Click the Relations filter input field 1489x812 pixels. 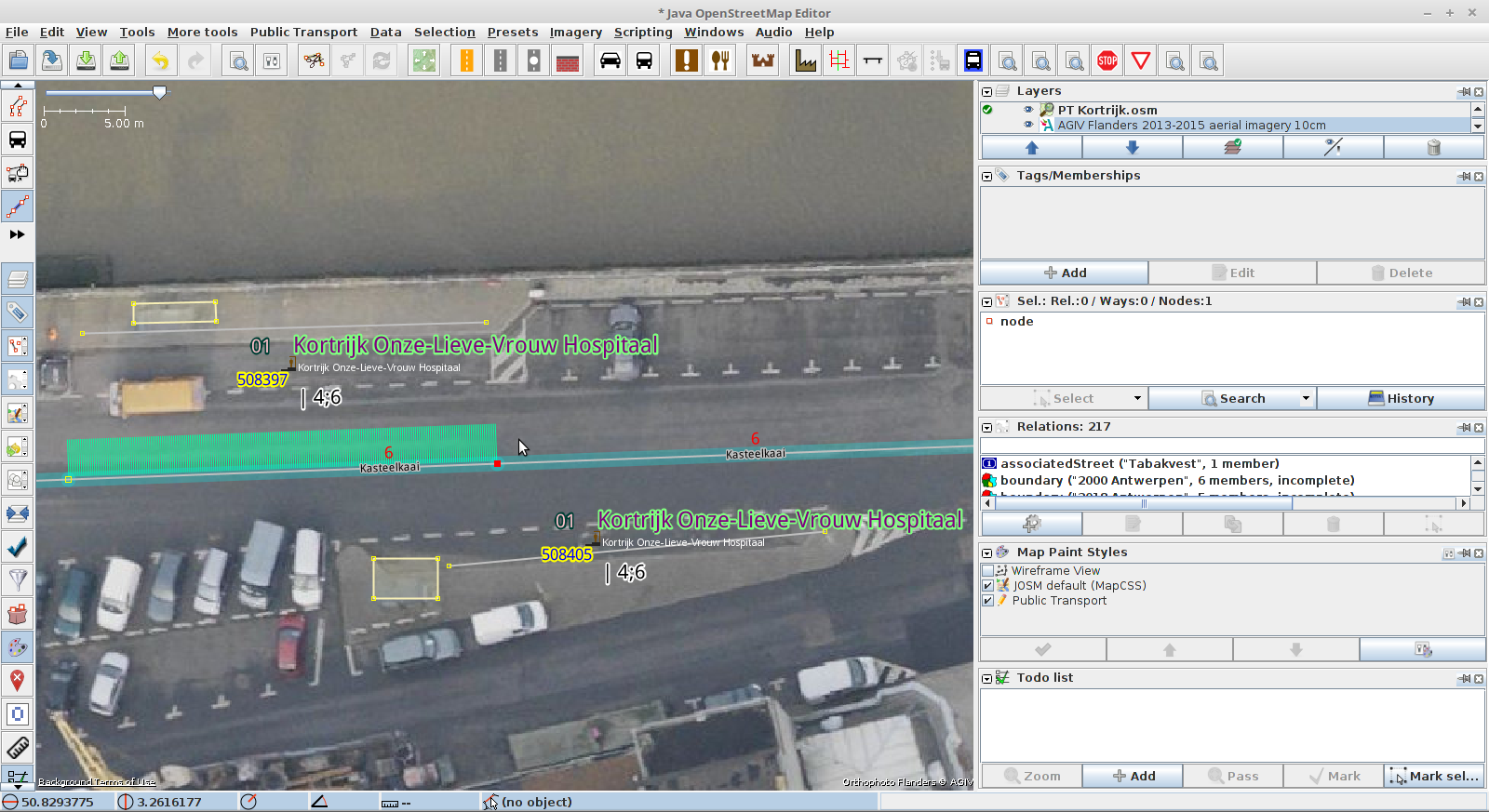[1232, 446]
